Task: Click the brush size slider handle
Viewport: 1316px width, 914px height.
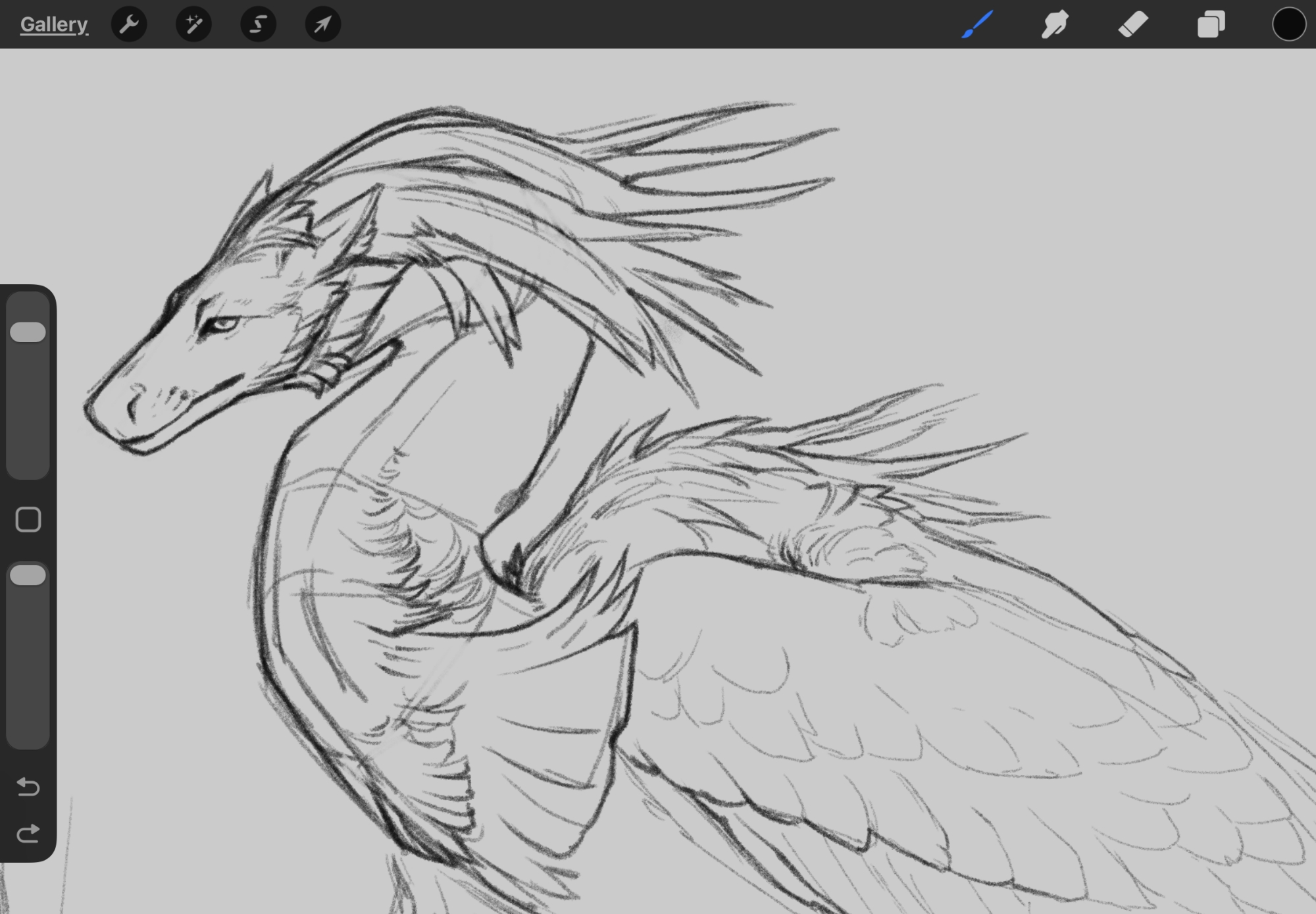Action: tap(28, 332)
